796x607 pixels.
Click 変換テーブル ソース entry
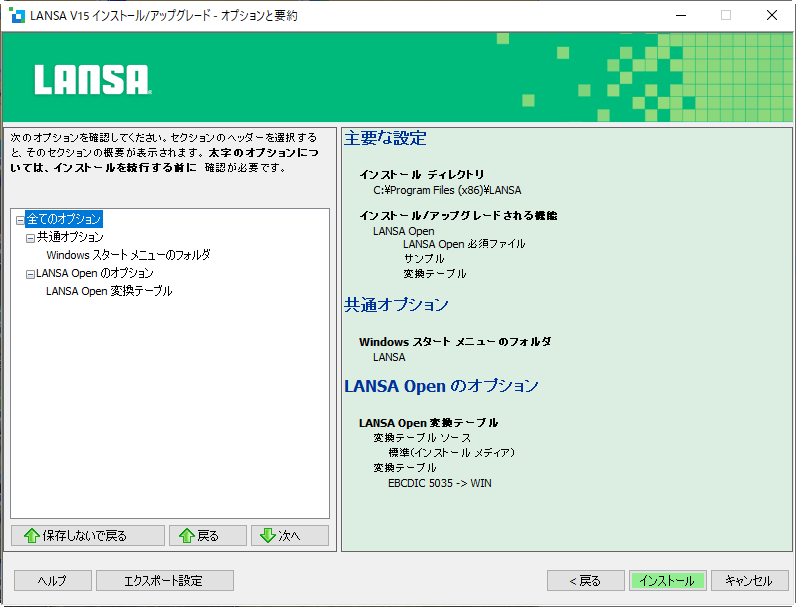pos(422,438)
